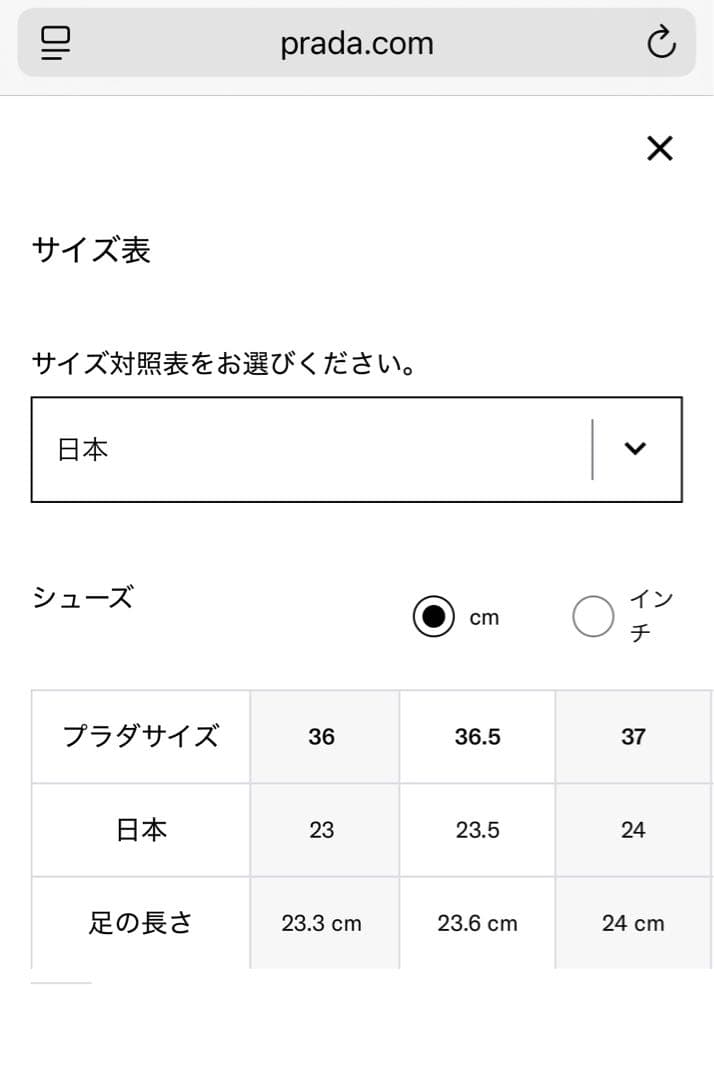Screen dimensions: 714x1080
Task: Select Prada size 37 column
Action: click(633, 737)
